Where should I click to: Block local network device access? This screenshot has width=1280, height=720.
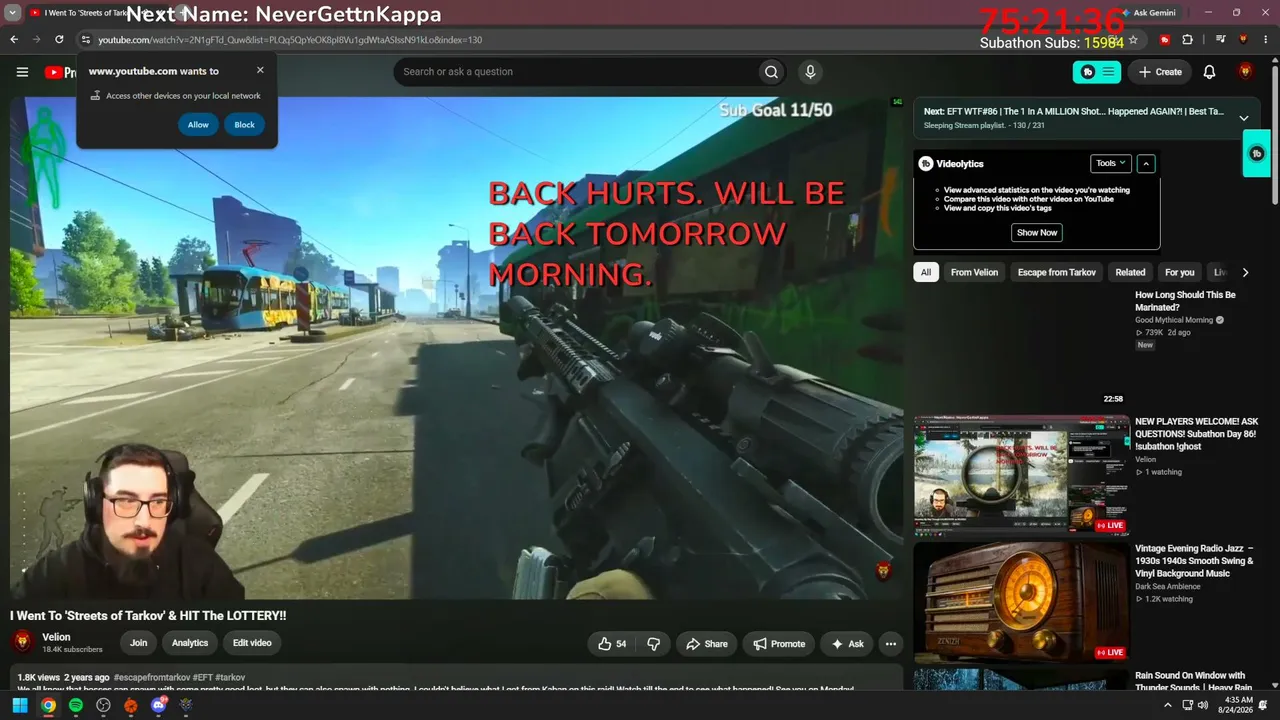[244, 125]
